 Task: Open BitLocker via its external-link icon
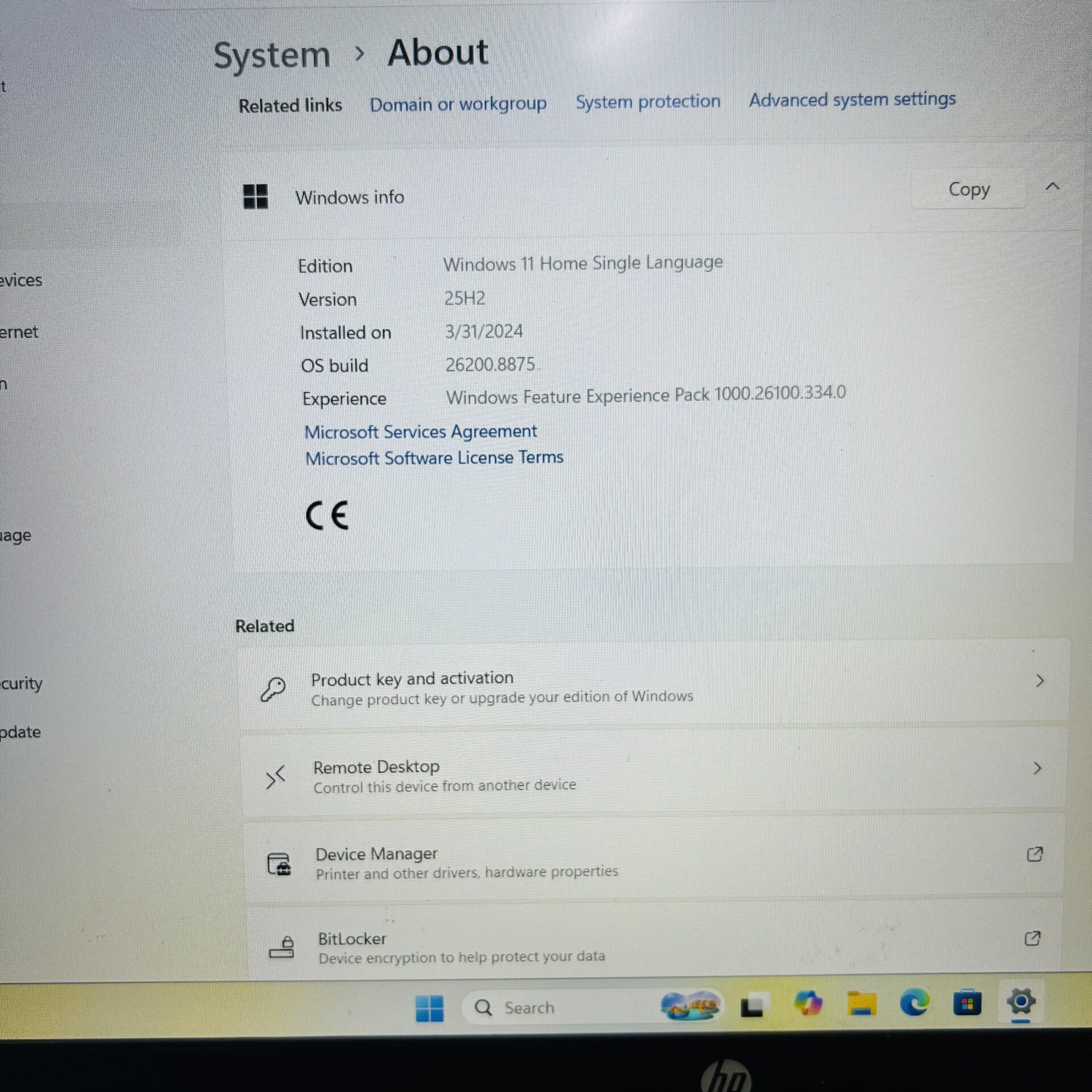[1032, 938]
